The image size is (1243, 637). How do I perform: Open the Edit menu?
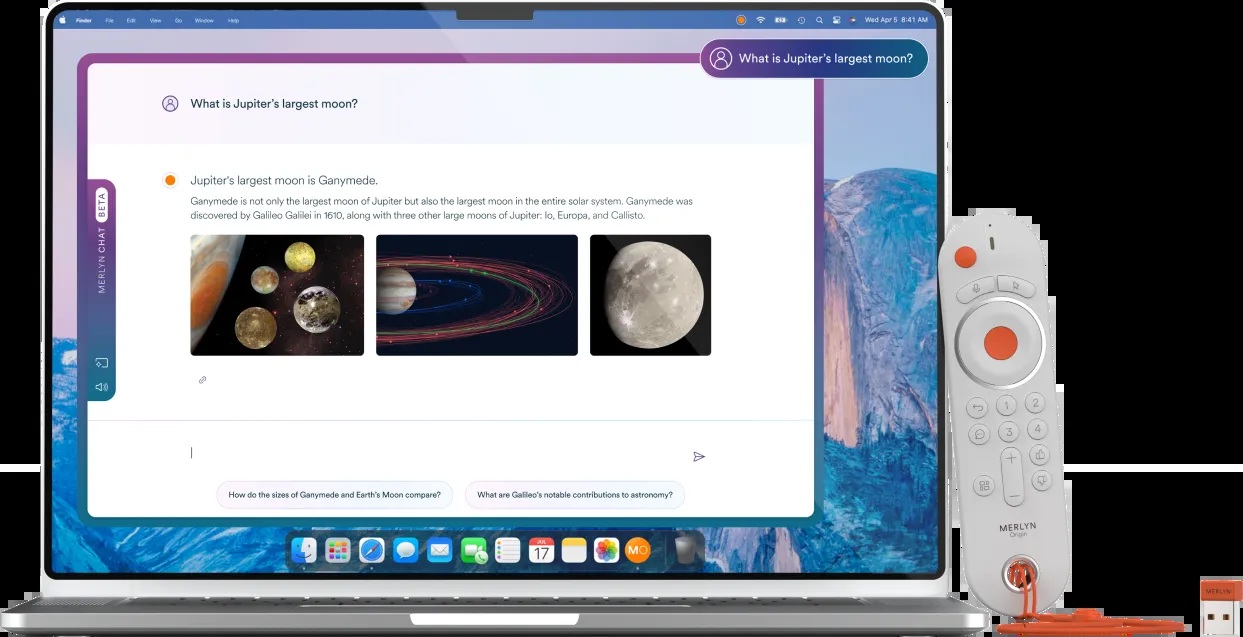pos(131,20)
